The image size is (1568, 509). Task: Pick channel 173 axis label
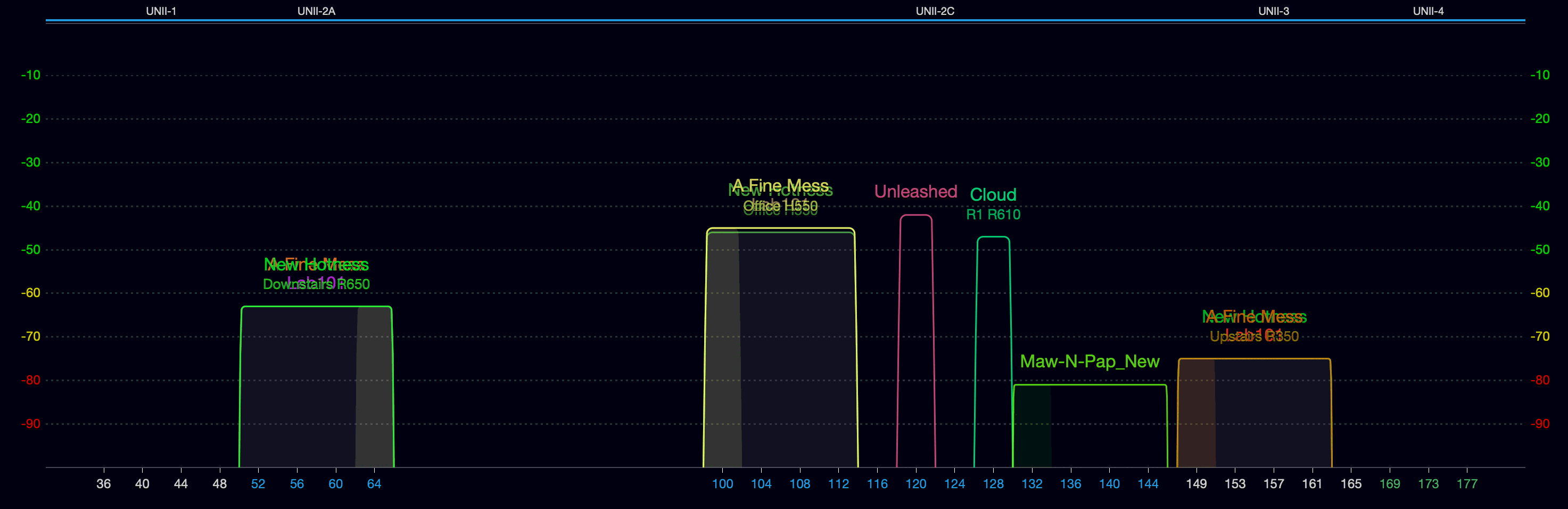(x=1428, y=484)
